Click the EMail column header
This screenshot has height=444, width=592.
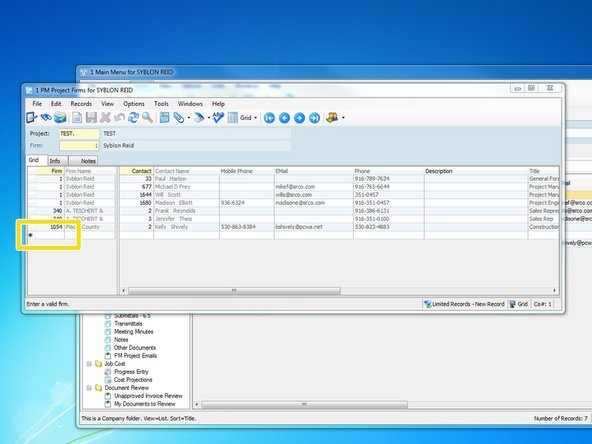(x=314, y=171)
